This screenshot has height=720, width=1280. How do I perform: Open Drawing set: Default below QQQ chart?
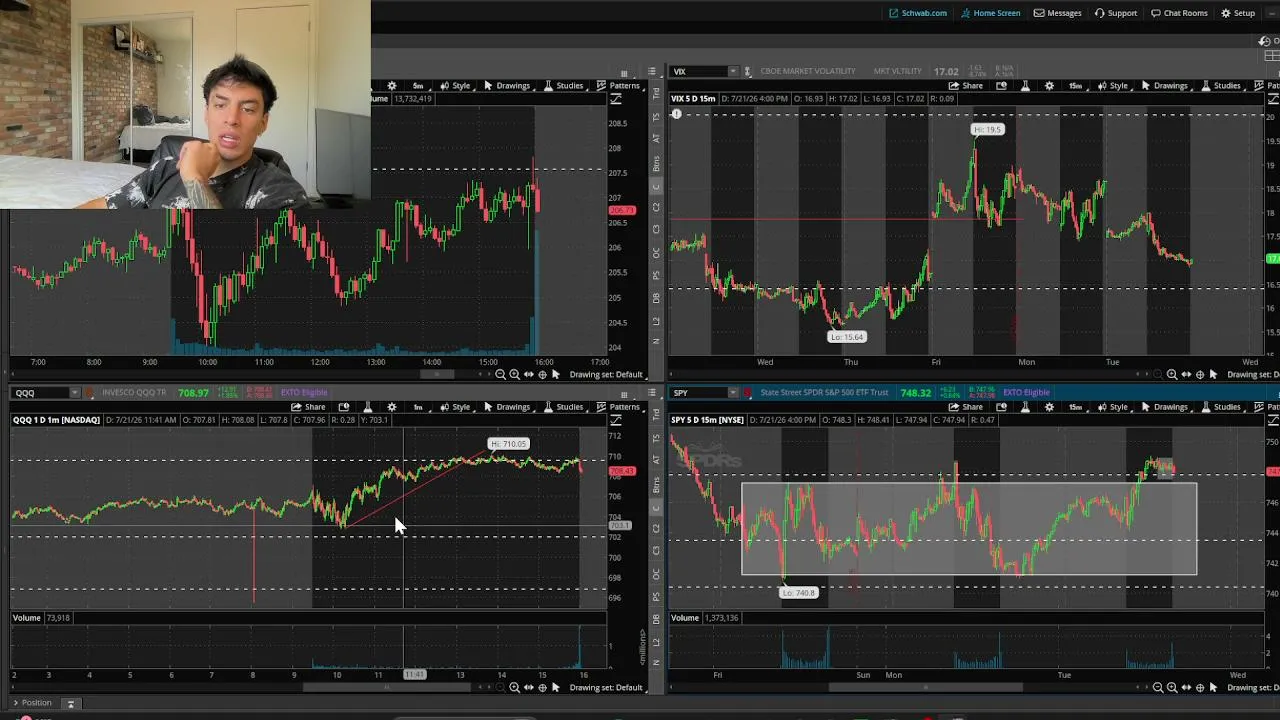pos(606,687)
